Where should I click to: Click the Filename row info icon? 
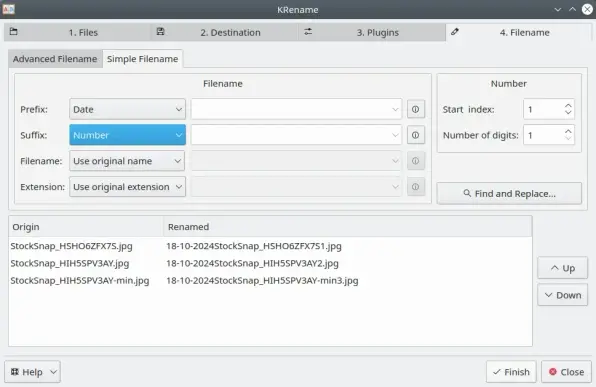point(415,161)
